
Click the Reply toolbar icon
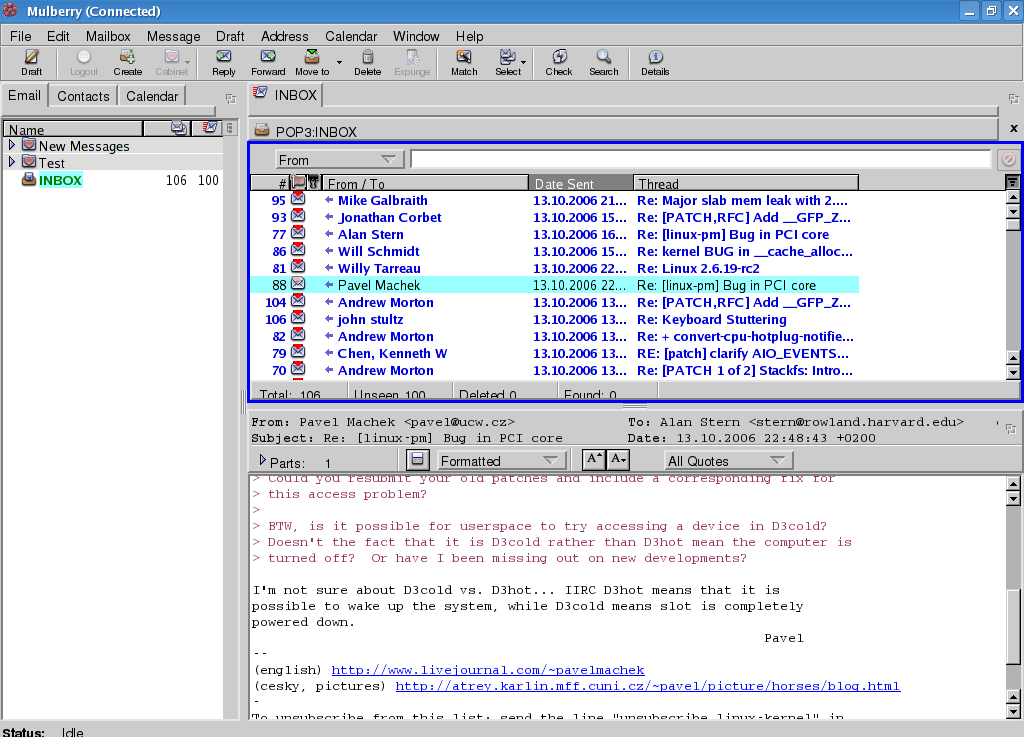[224, 62]
